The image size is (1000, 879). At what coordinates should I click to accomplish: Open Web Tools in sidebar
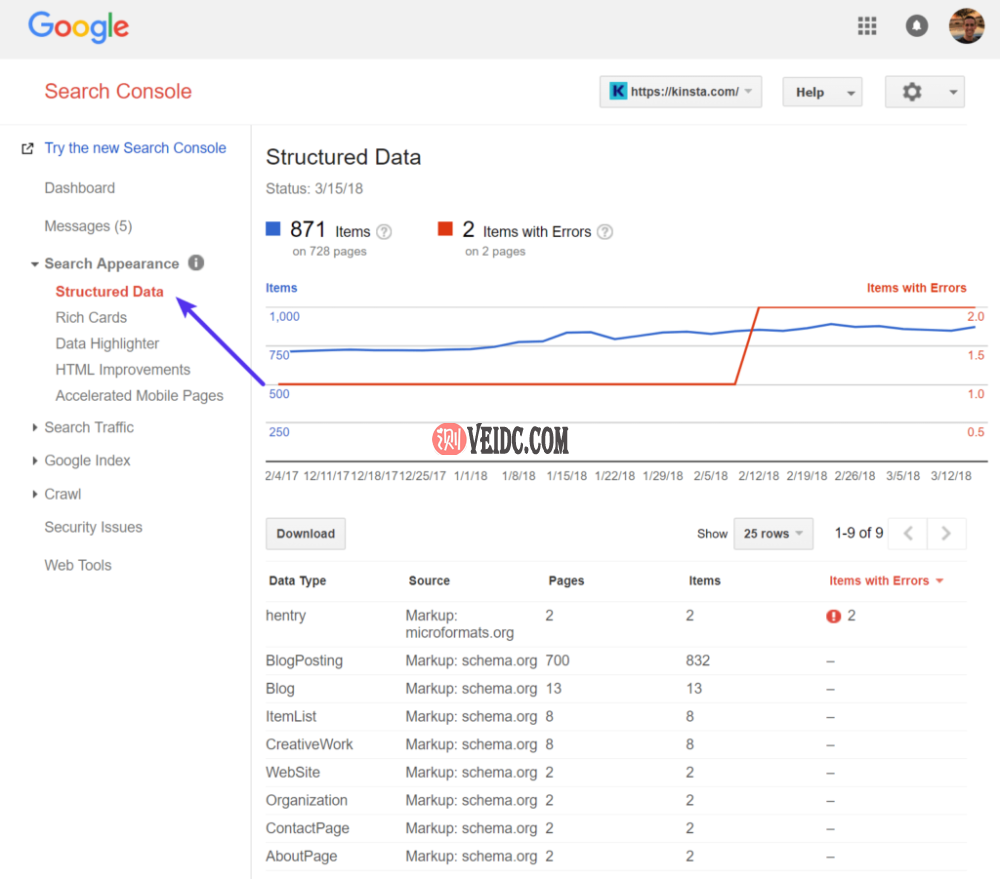(78, 565)
